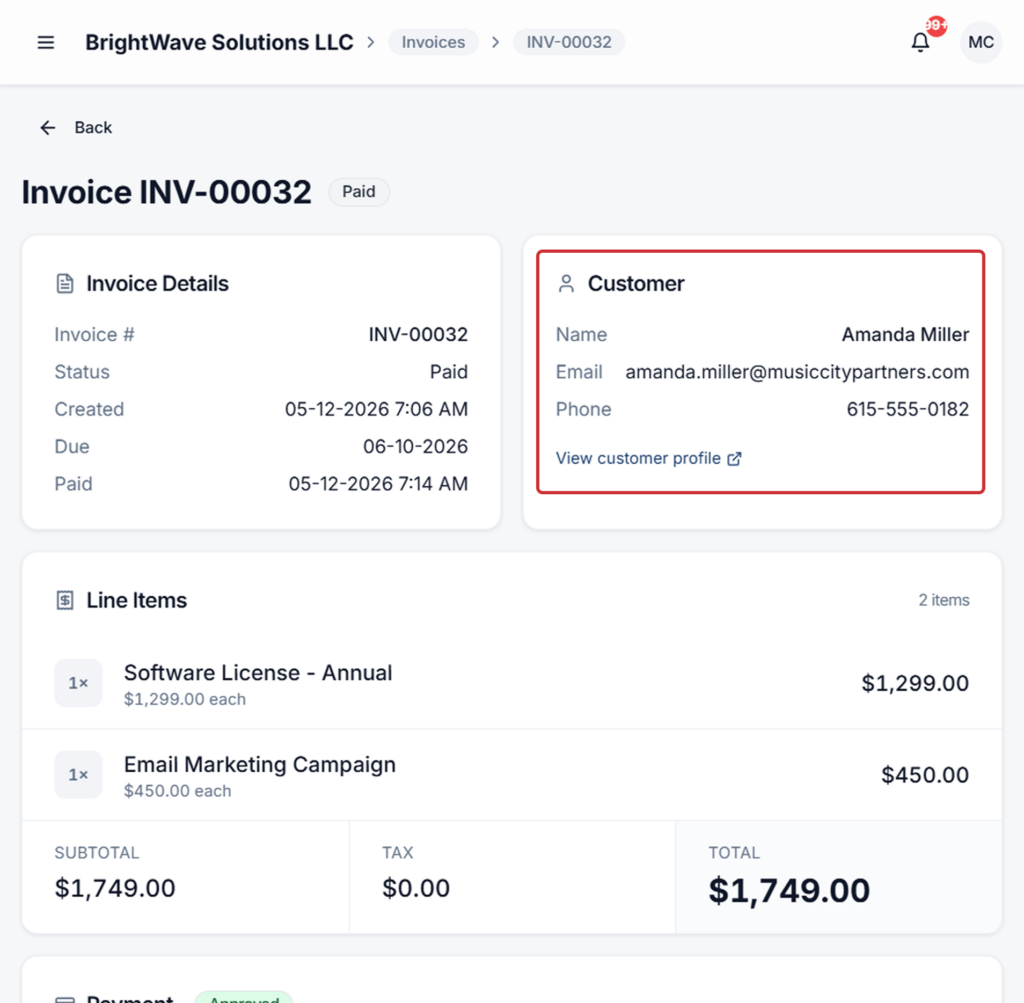Click the breadcrumb chevron before INV-00032

(x=496, y=42)
